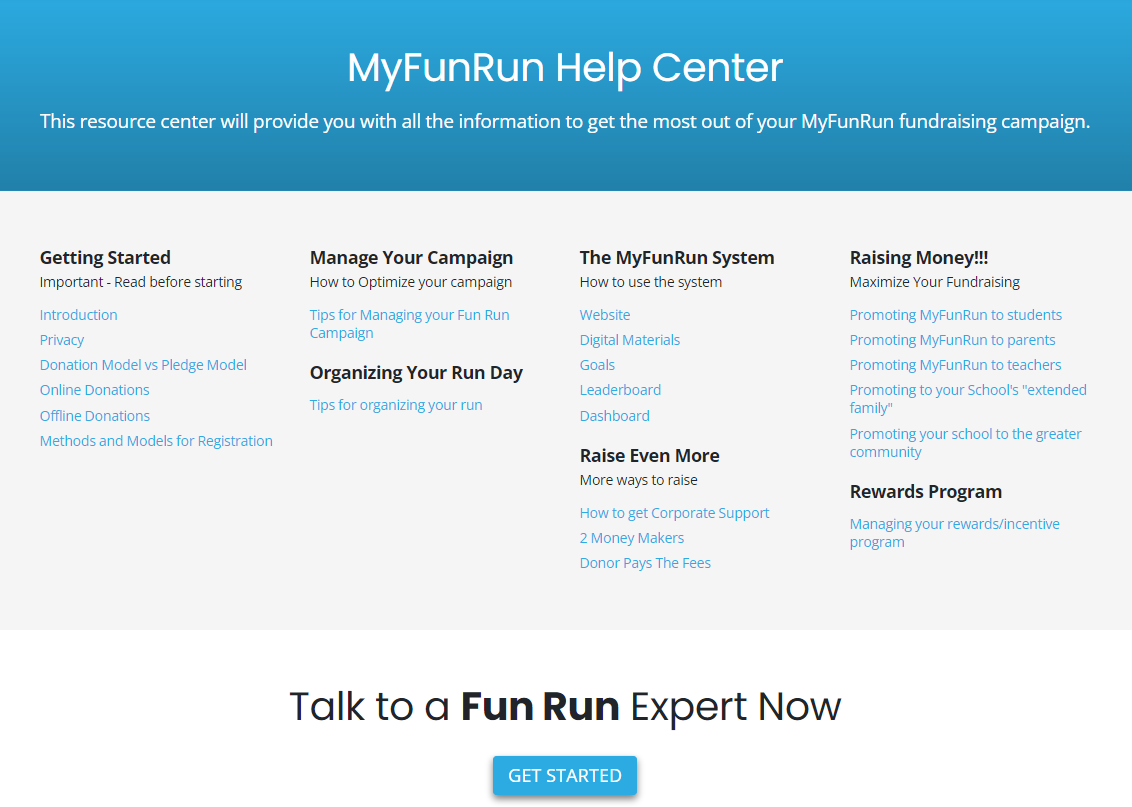
Task: Click the Raise Even More heading
Action: click(649, 455)
